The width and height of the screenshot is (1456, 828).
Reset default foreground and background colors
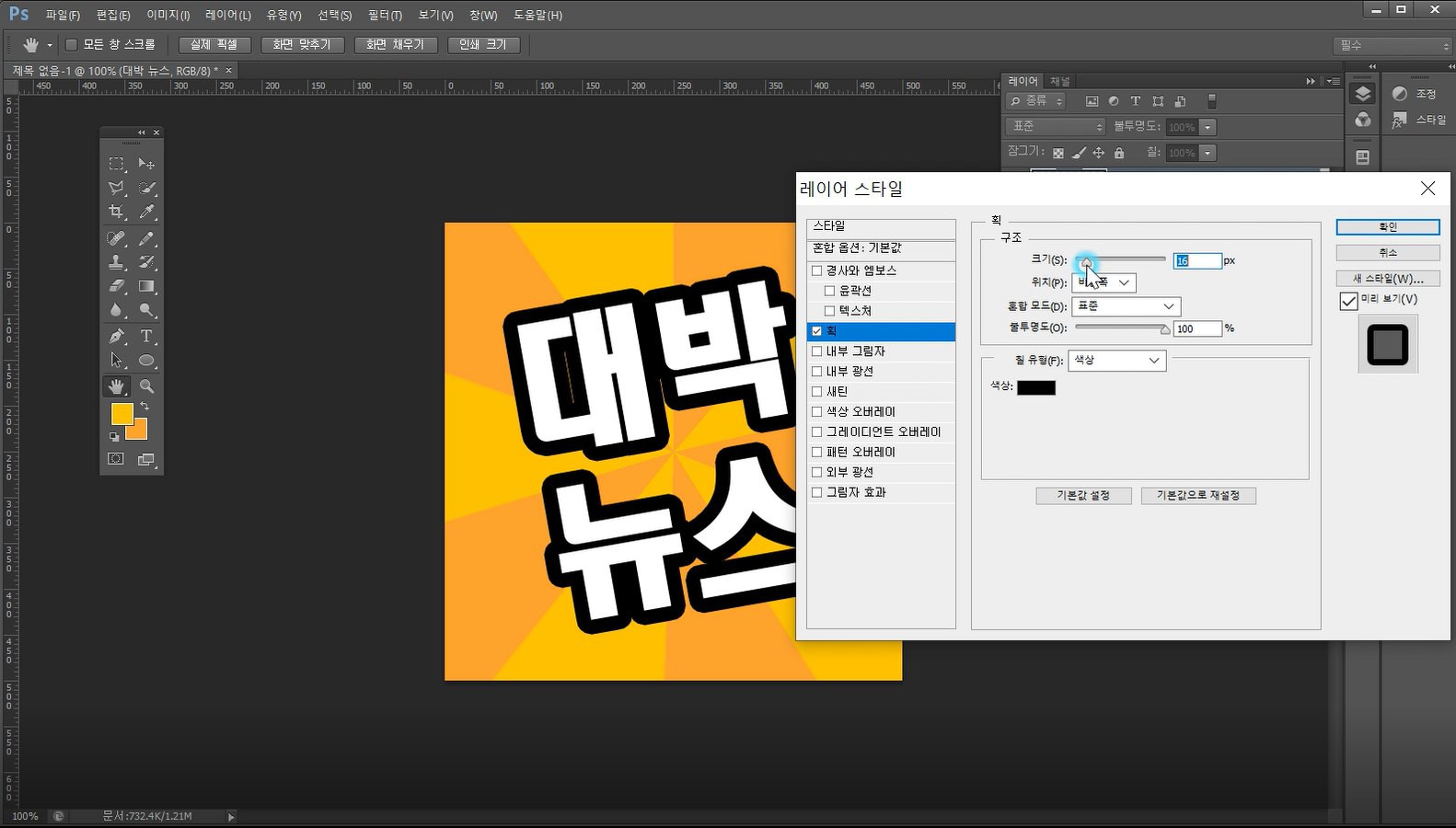114,437
